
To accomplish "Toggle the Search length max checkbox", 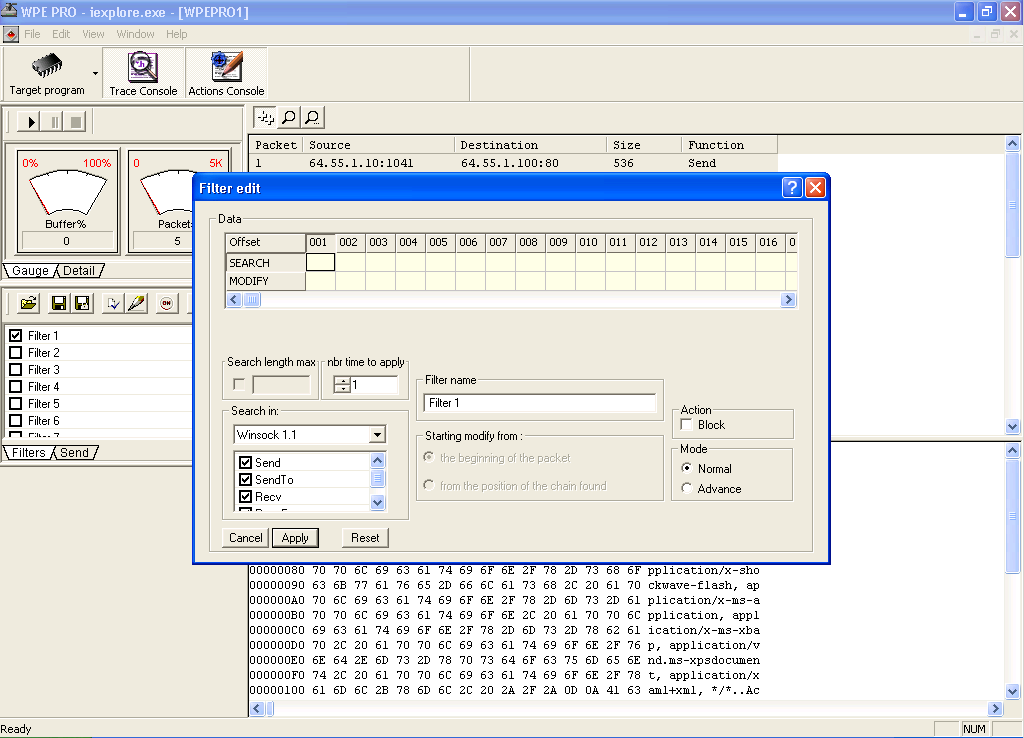I will (x=239, y=385).
